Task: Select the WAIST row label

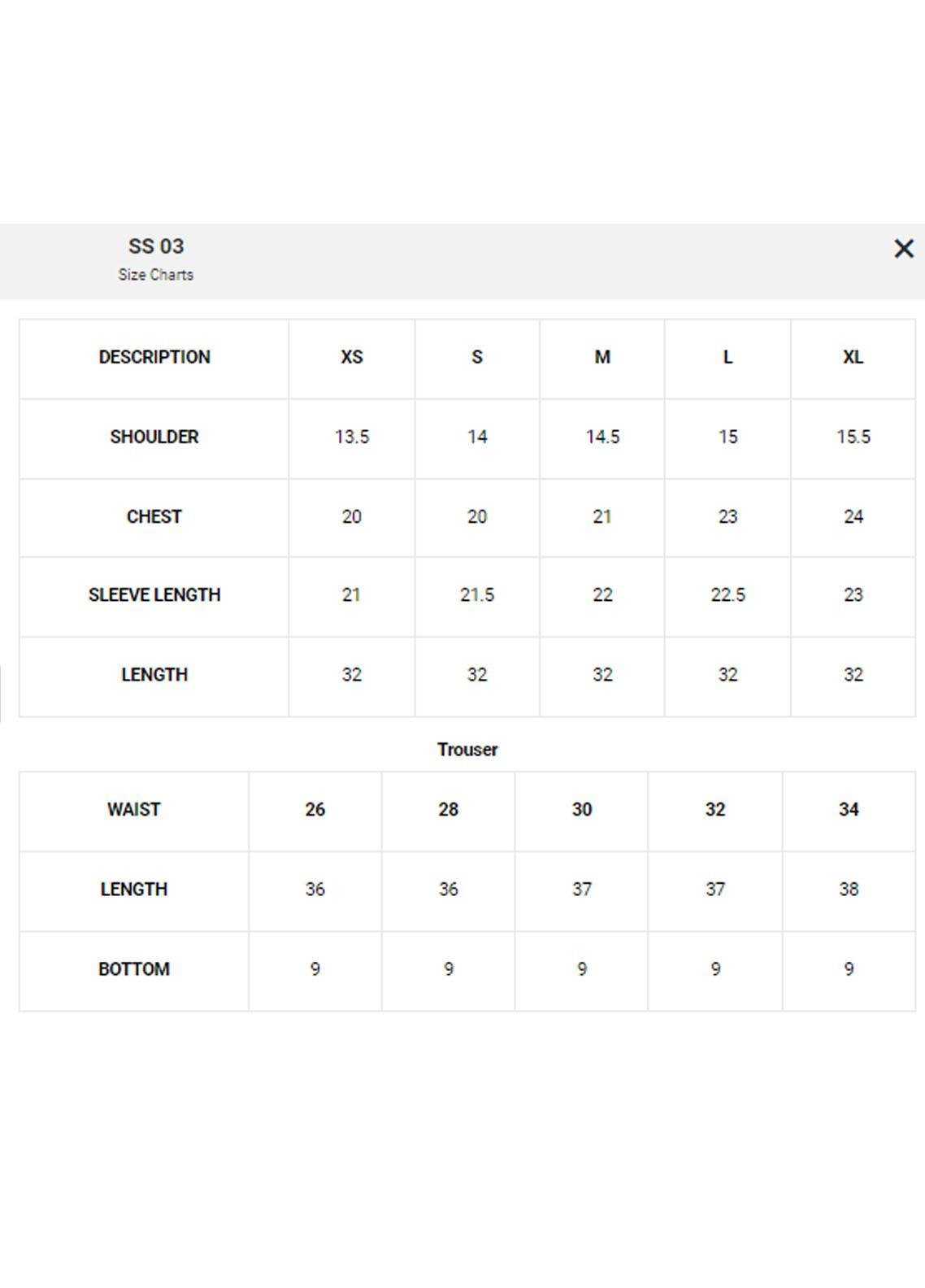Action: [134, 810]
